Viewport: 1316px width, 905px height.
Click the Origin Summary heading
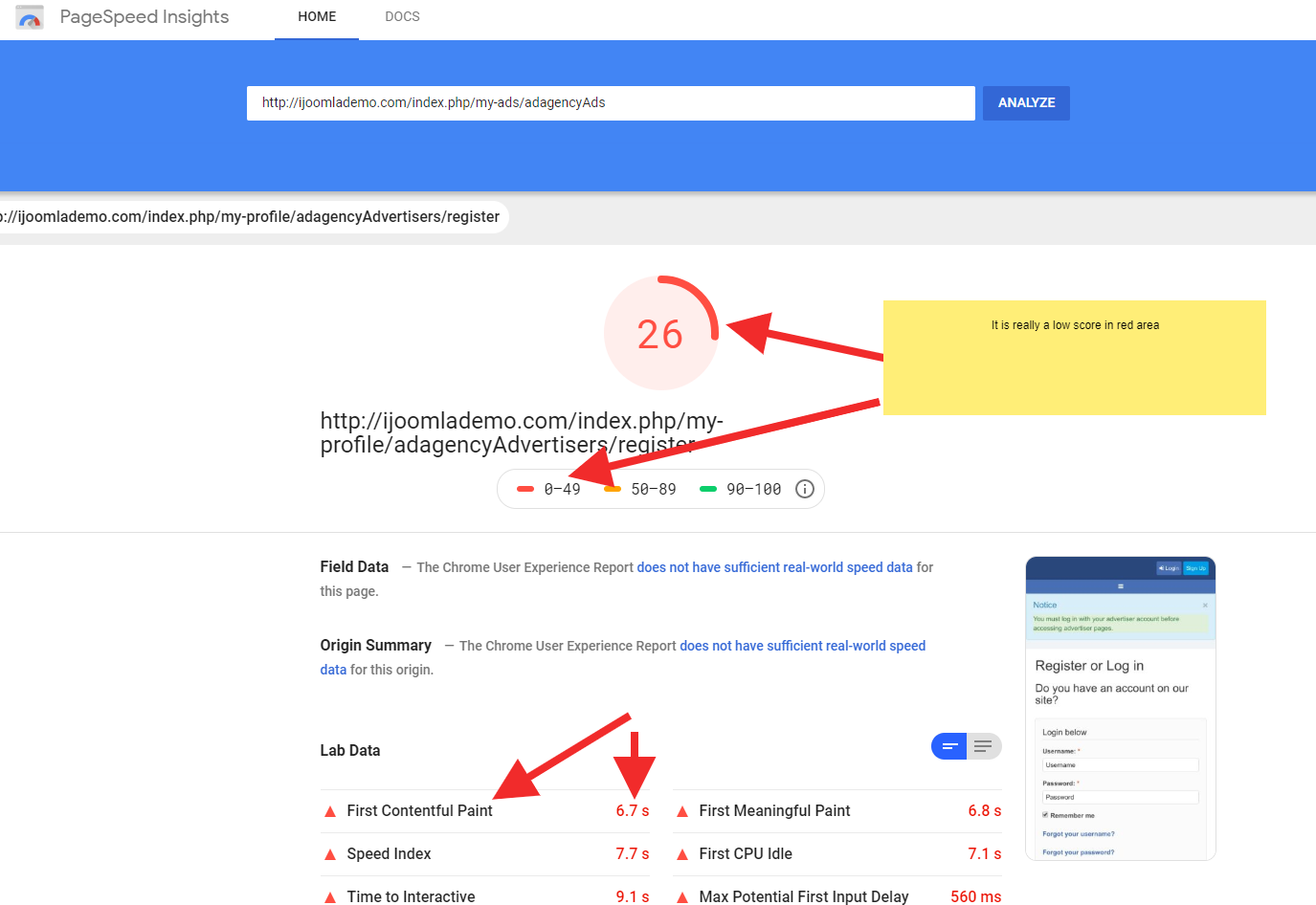point(376,646)
